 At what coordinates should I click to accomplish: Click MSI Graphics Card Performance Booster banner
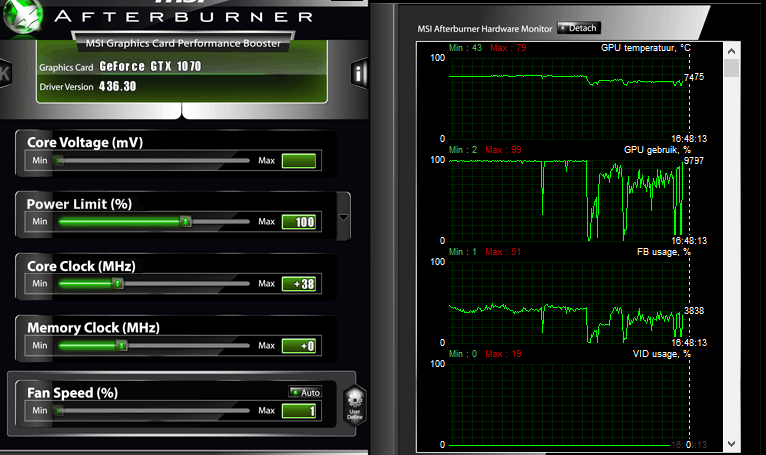point(183,43)
